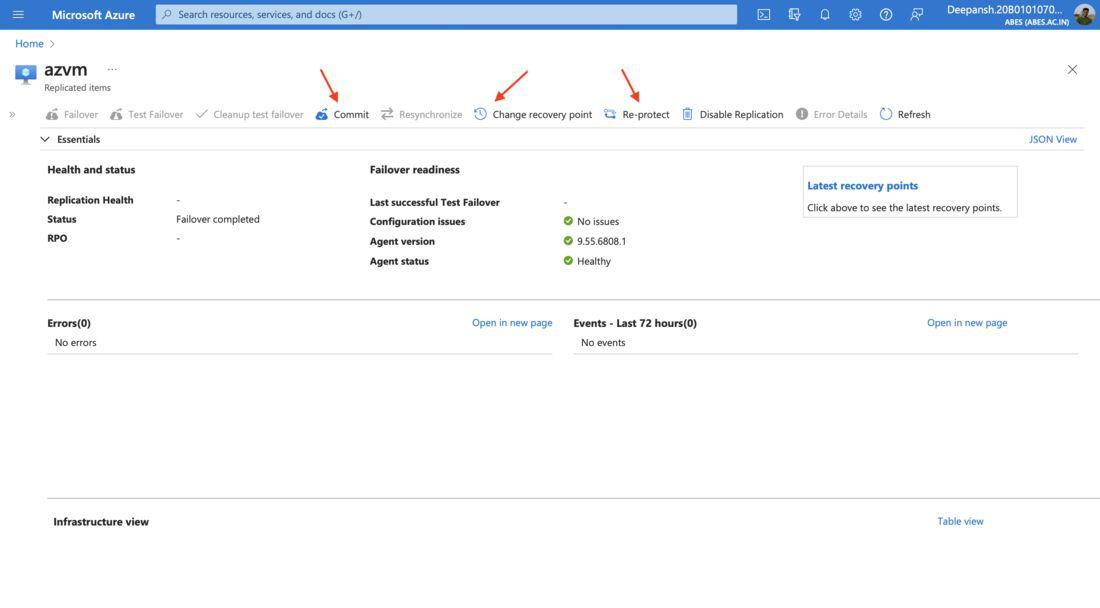Image resolution: width=1100 pixels, height=608 pixels.
Task: Click the Configuration issues label
Action: coord(417,222)
